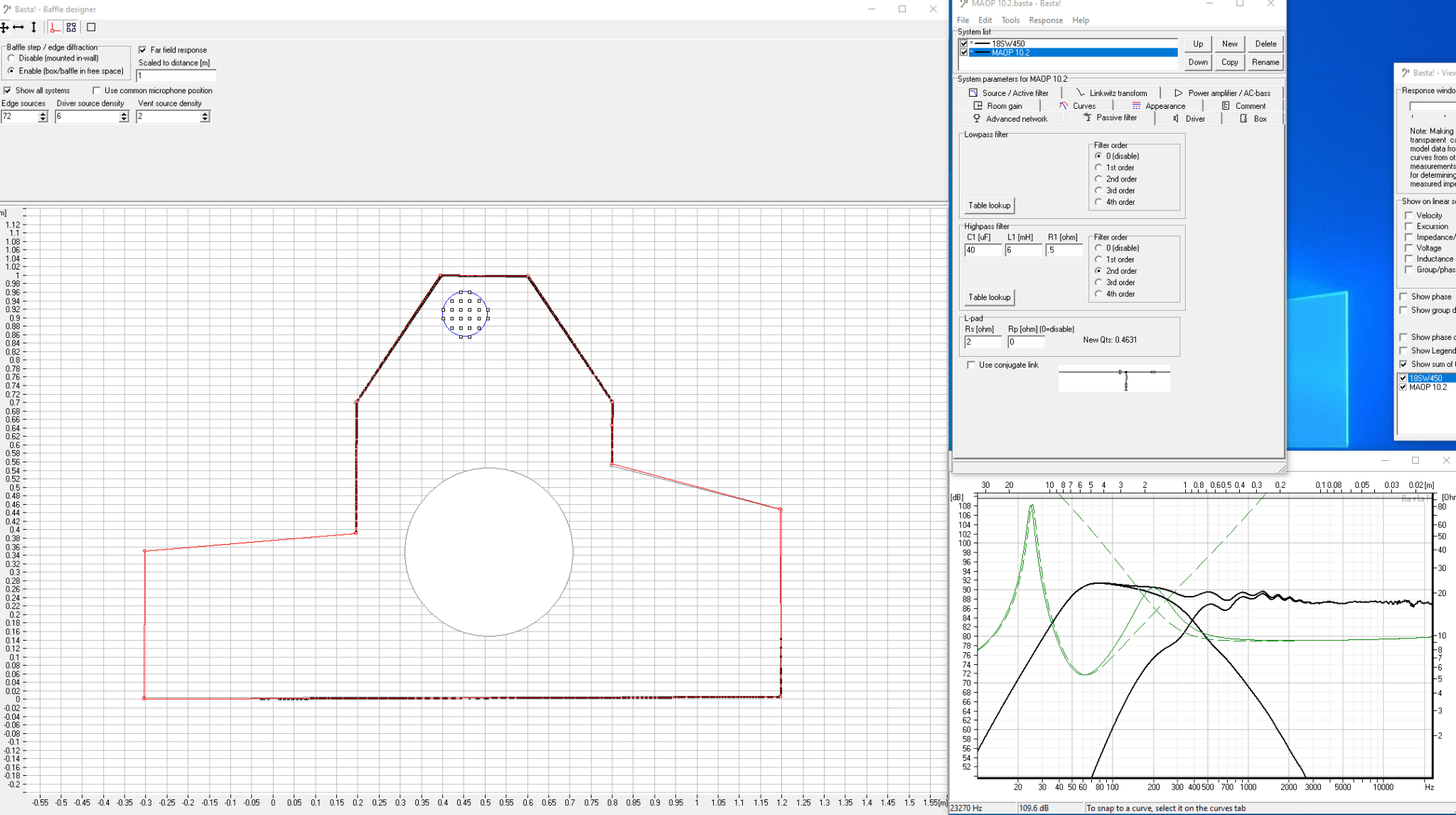Decrease the Edge sources spinner value

pyautogui.click(x=43, y=119)
